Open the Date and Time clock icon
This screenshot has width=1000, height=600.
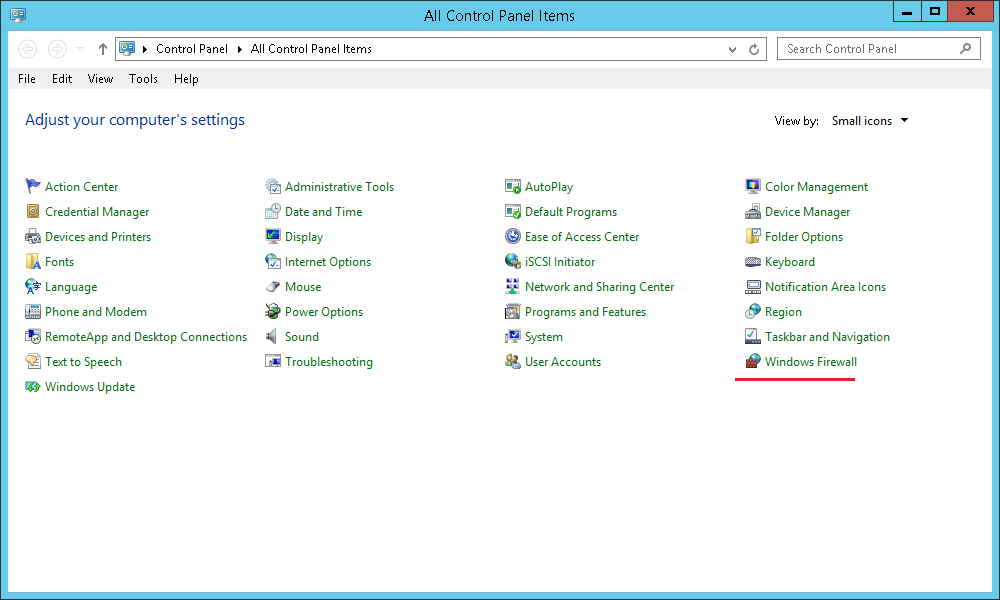pyautogui.click(x=273, y=211)
